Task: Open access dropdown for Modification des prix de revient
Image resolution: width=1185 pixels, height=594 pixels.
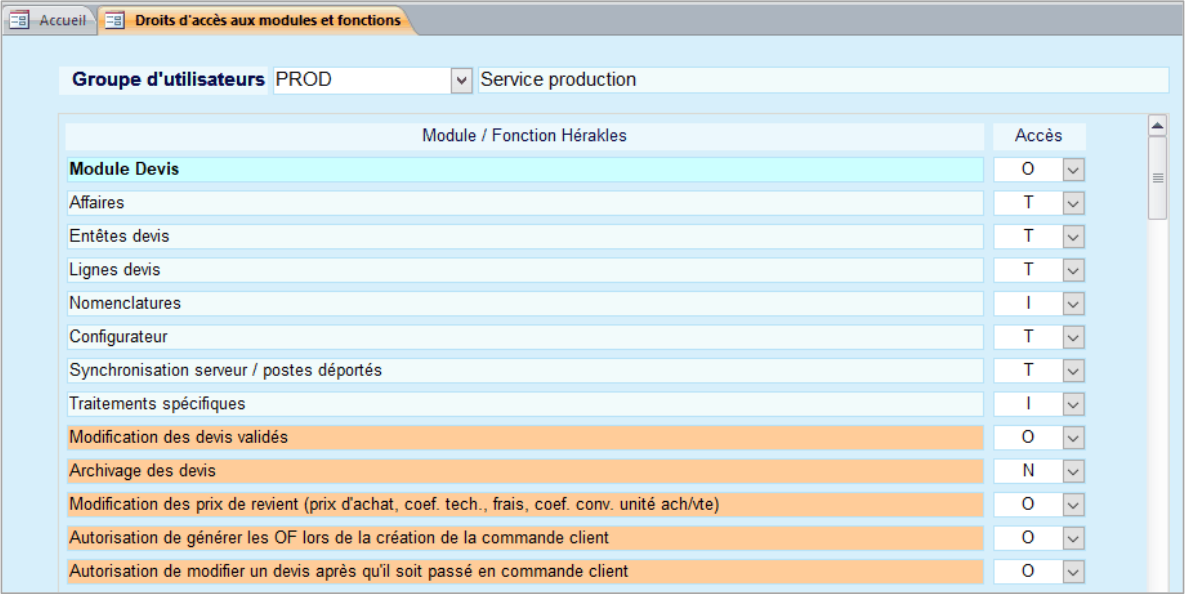Action: [x=1073, y=504]
